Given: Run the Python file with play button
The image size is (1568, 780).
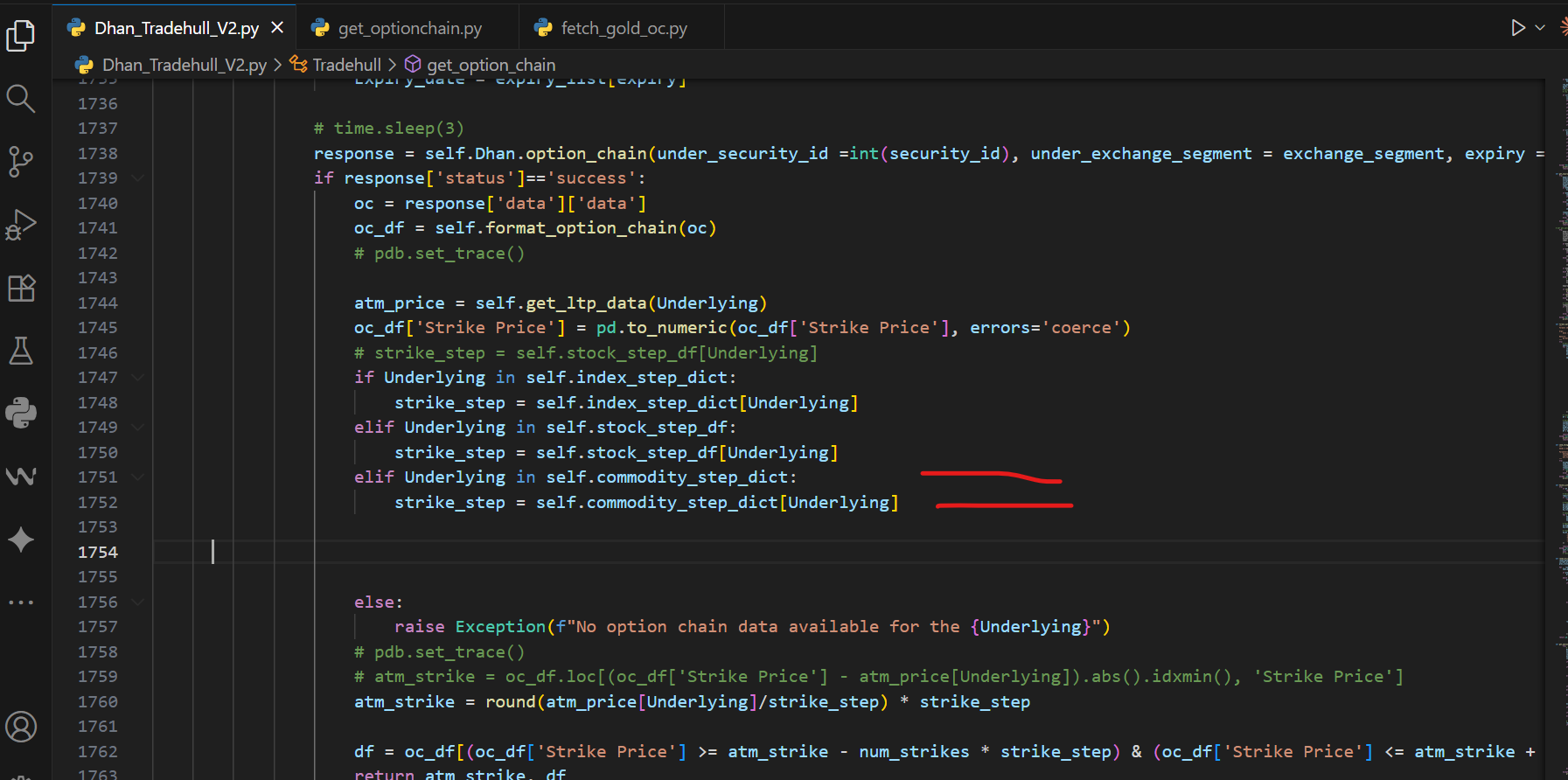Looking at the screenshot, I should 1517,28.
